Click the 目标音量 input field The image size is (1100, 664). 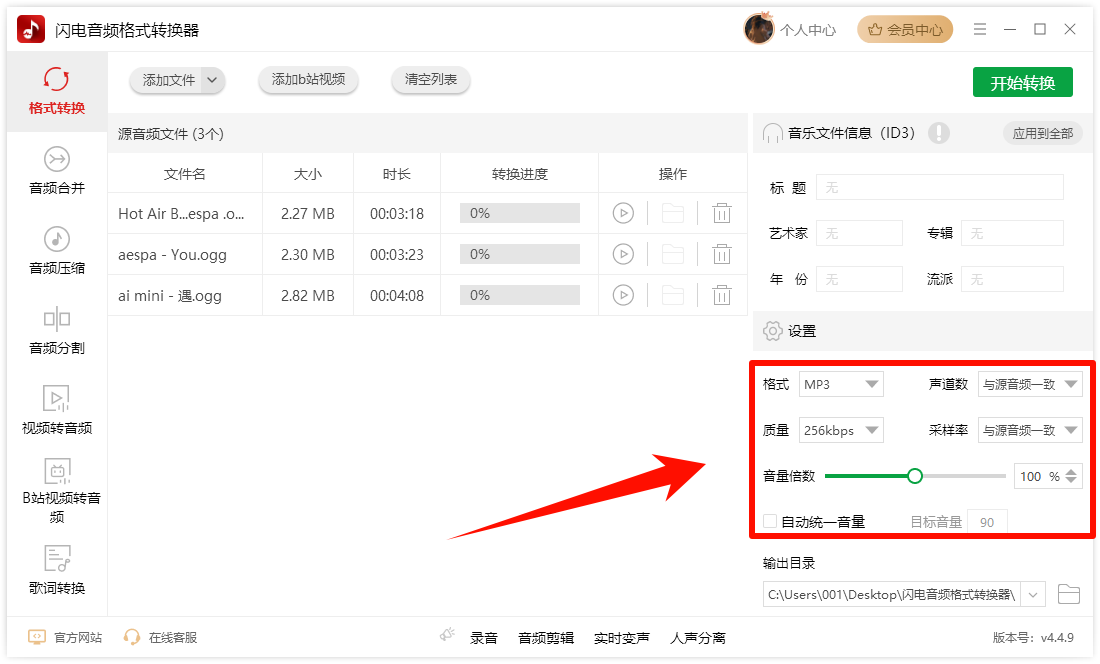(987, 521)
